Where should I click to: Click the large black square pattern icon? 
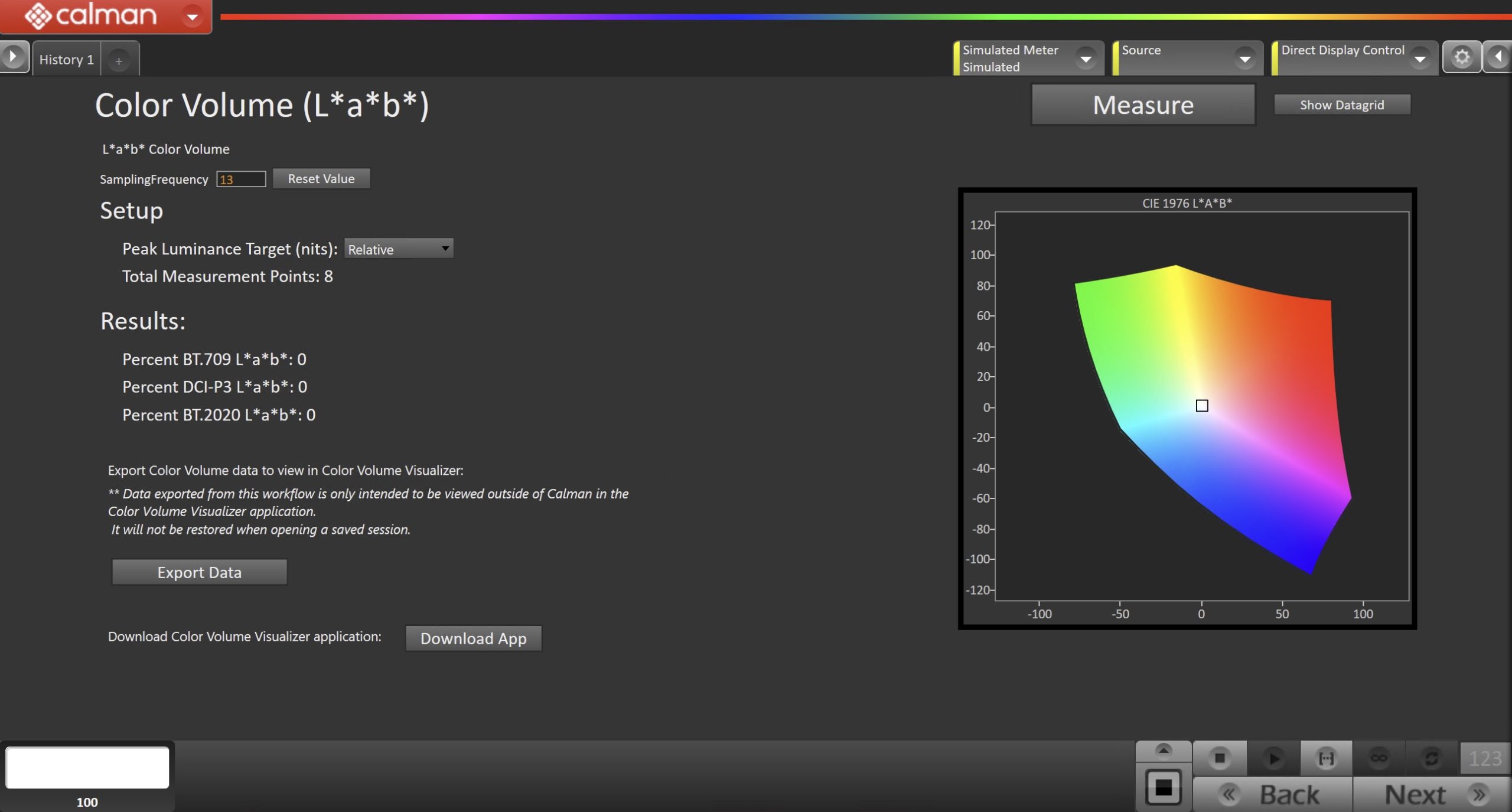(x=1163, y=787)
